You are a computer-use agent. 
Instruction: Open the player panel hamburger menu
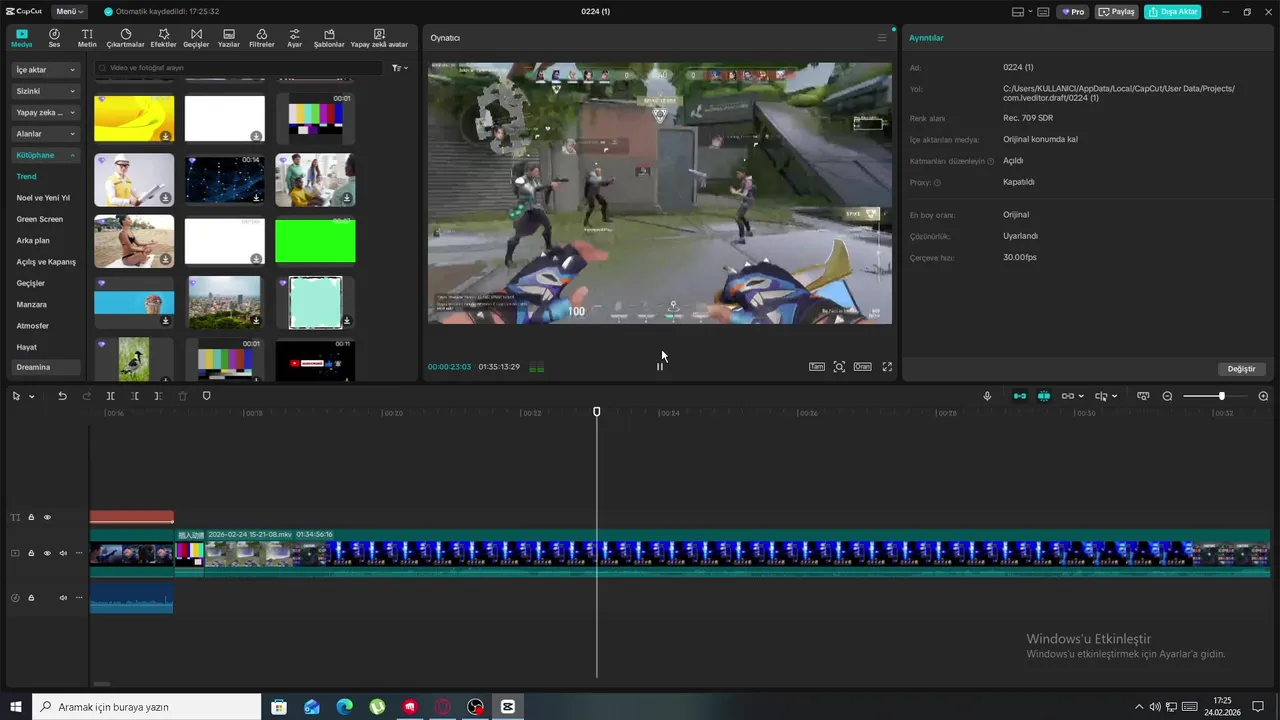click(882, 38)
